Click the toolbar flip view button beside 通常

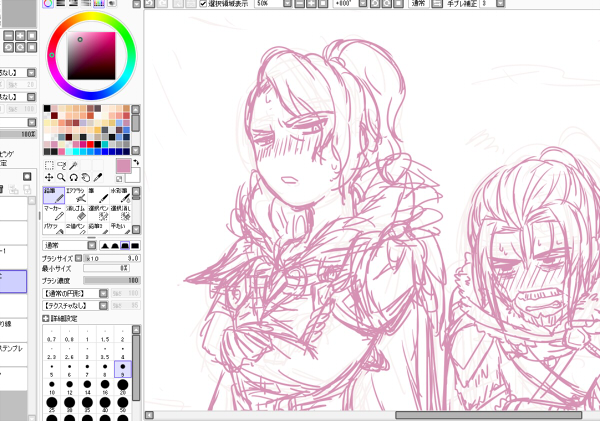point(436,4)
